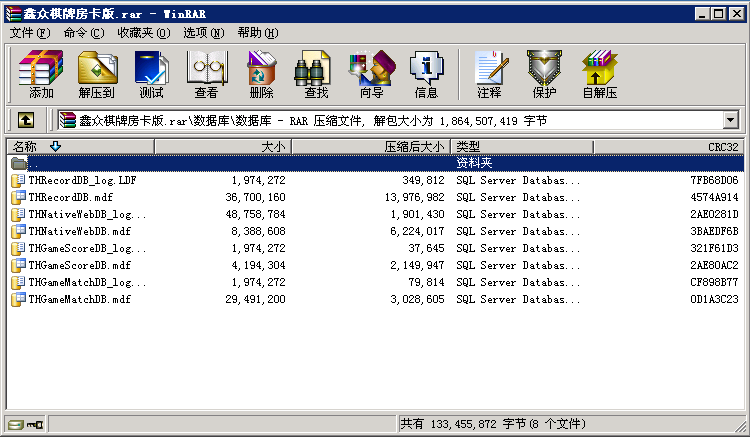Show archive 信息 (Info)

[426, 75]
